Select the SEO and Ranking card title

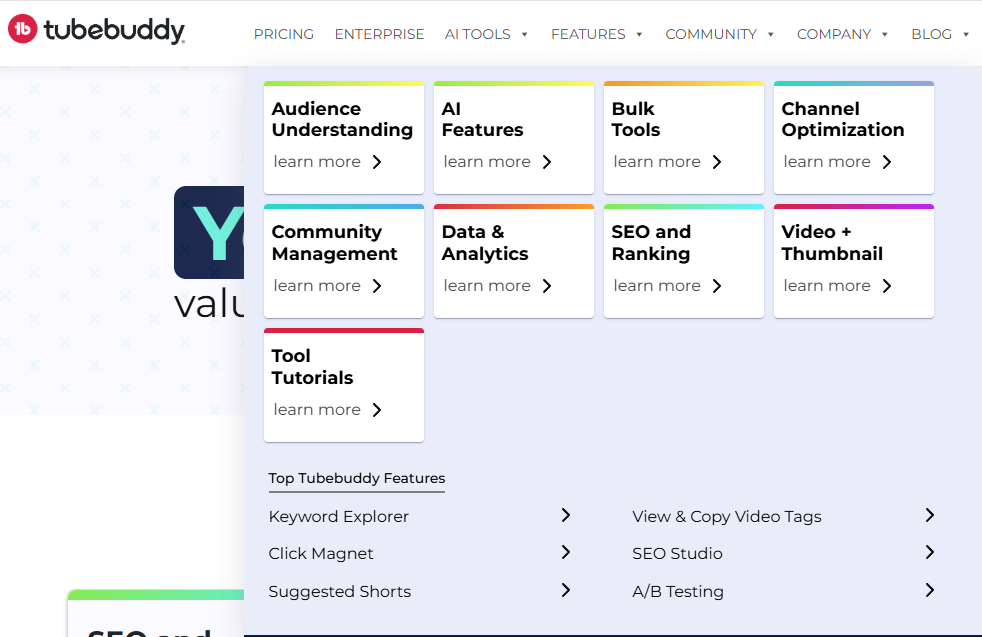coord(651,242)
